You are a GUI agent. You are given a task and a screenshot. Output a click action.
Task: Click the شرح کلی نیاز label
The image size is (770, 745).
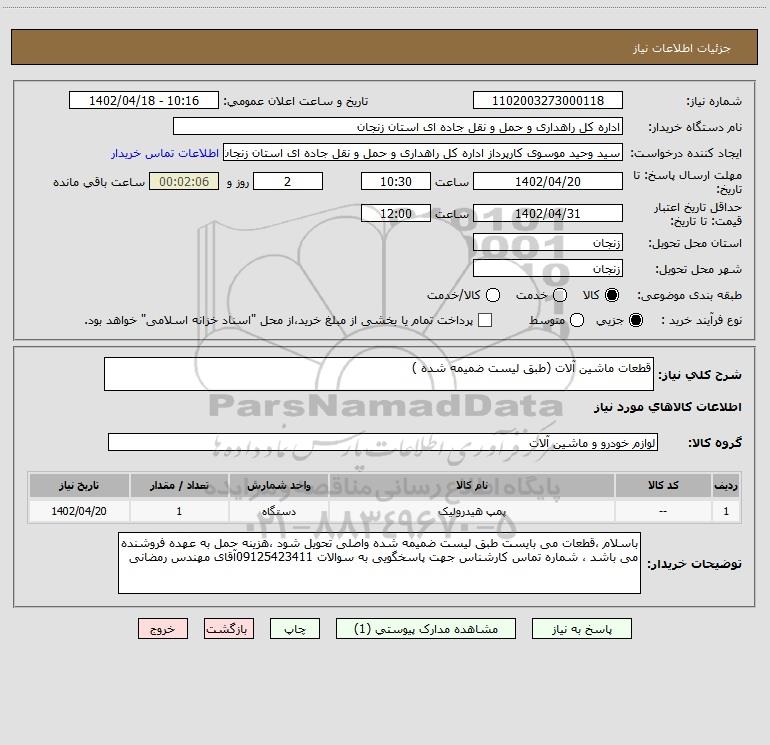700,375
